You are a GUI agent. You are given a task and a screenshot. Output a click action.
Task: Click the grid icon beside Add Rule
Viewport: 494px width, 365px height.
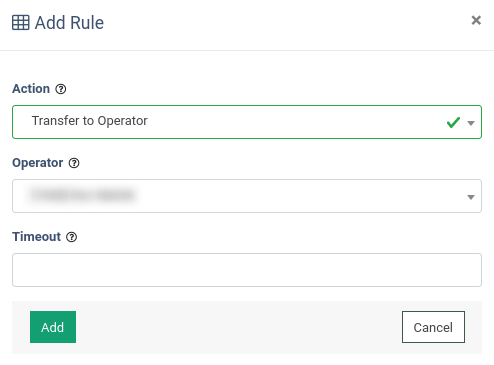(21, 23)
